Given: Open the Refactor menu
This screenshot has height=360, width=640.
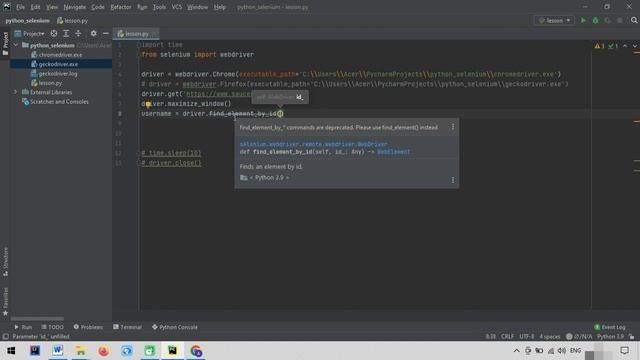Looking at the screenshot, I should click(x=121, y=7).
